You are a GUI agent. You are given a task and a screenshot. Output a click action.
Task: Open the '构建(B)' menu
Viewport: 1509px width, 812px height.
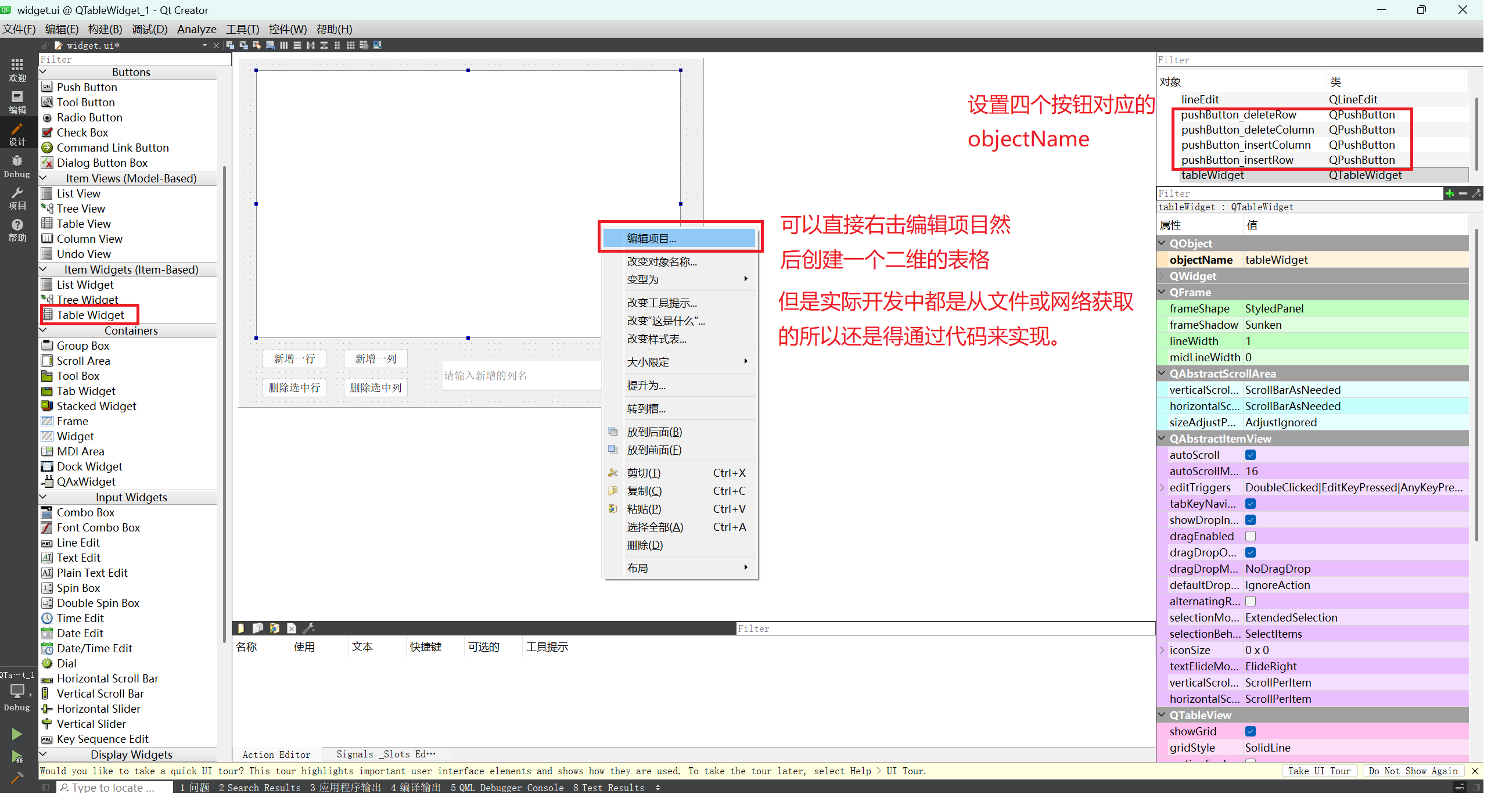point(105,29)
